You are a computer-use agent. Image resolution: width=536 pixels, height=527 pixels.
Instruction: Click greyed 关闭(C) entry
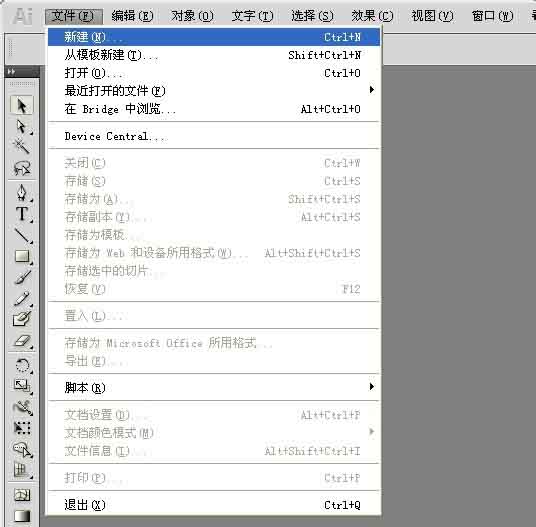pos(214,163)
